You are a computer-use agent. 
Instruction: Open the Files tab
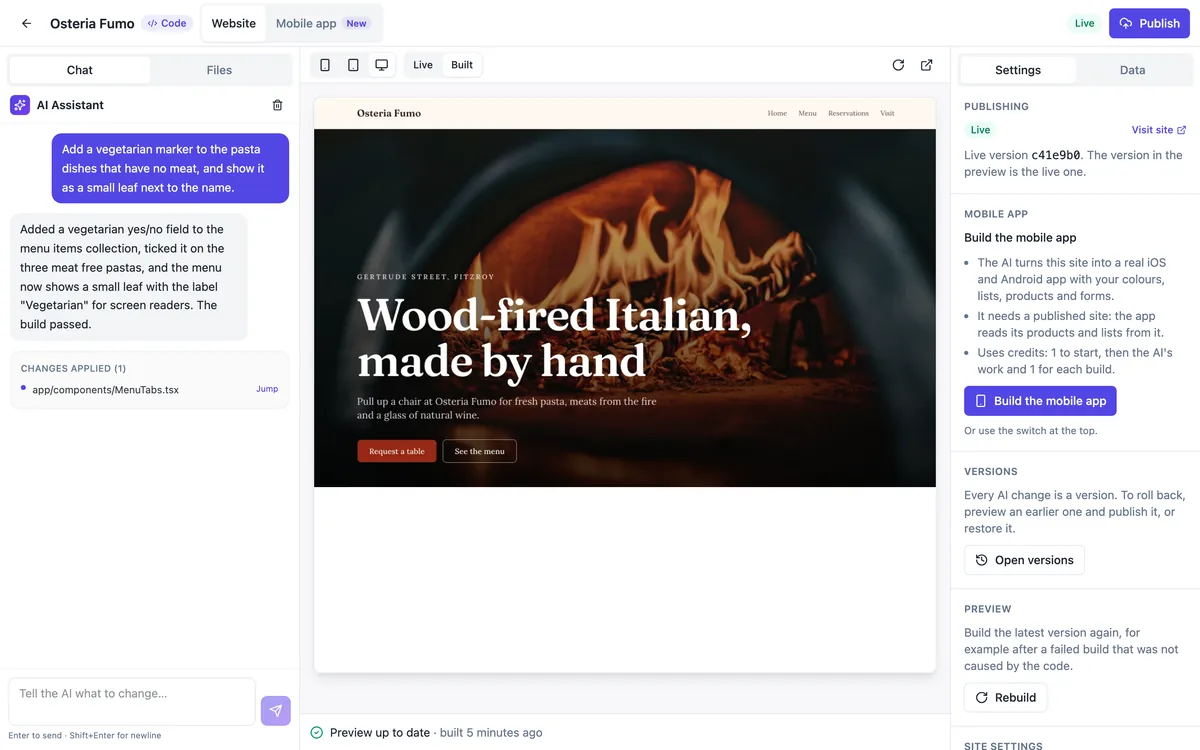[219, 70]
